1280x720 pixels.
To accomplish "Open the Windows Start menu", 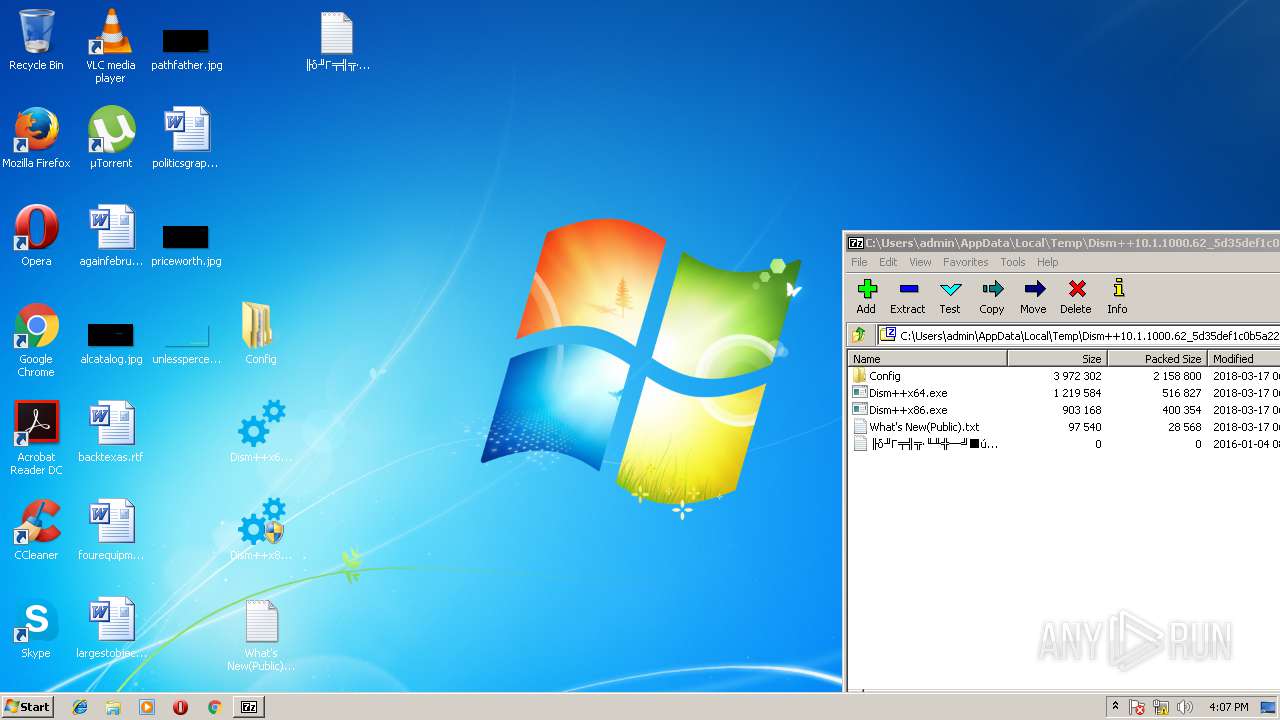I will coord(27,707).
